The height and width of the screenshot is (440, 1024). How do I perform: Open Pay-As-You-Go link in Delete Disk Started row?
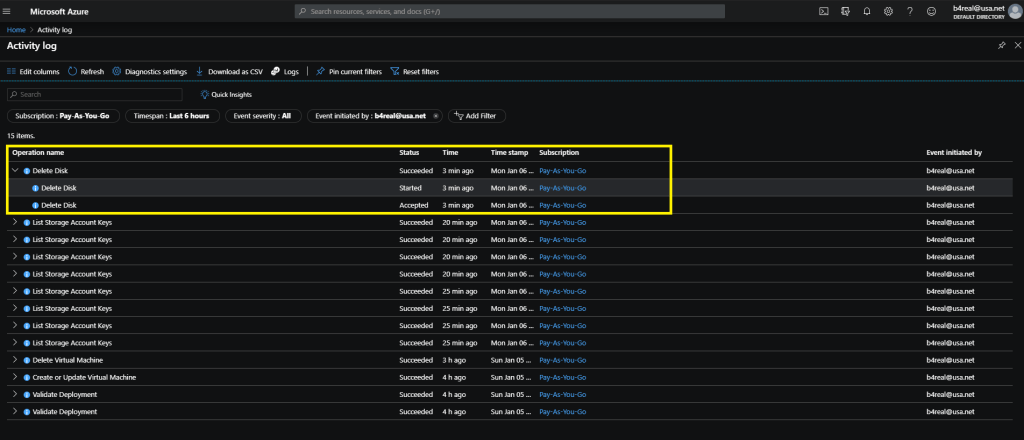click(x=562, y=188)
